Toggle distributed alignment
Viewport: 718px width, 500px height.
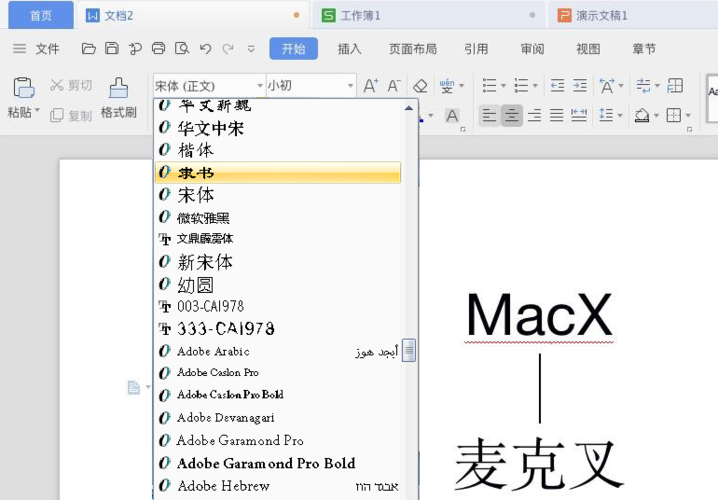[579, 115]
